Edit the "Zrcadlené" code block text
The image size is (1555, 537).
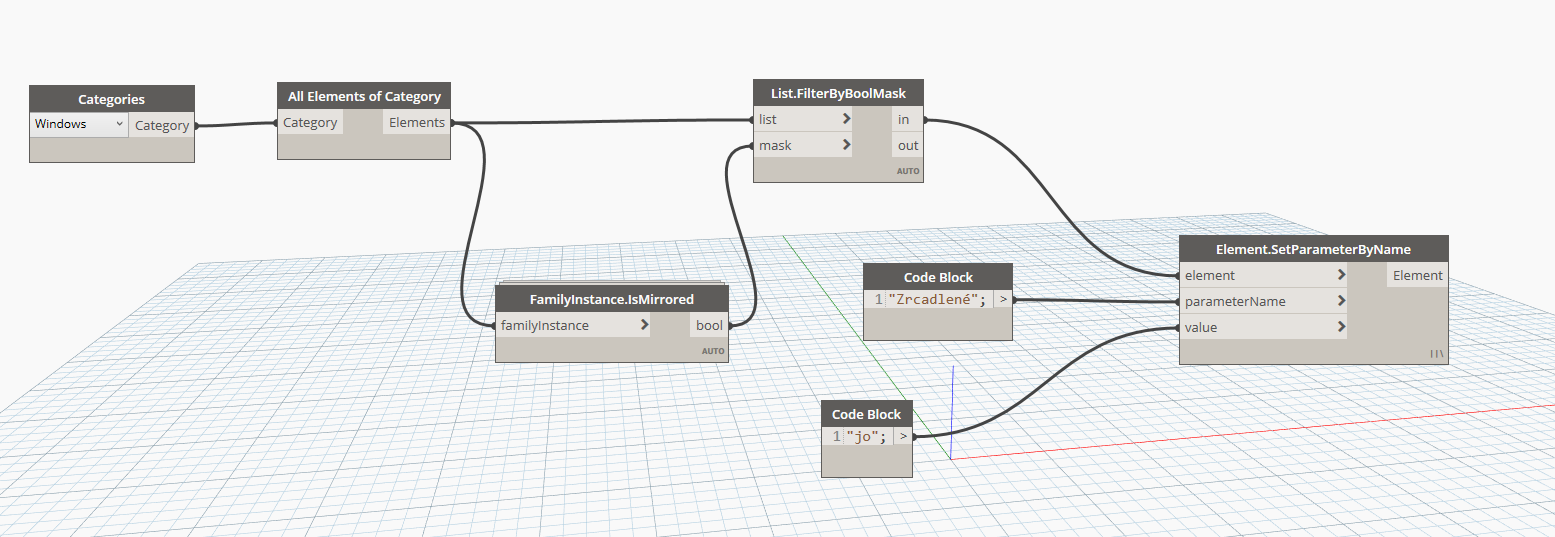pyautogui.click(x=936, y=299)
